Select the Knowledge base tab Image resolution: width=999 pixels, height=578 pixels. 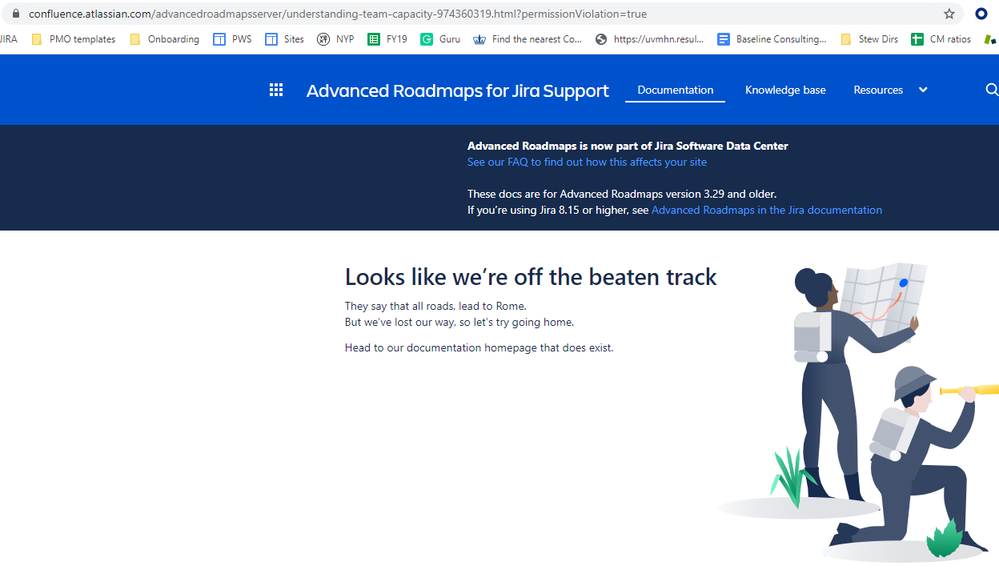pos(786,90)
